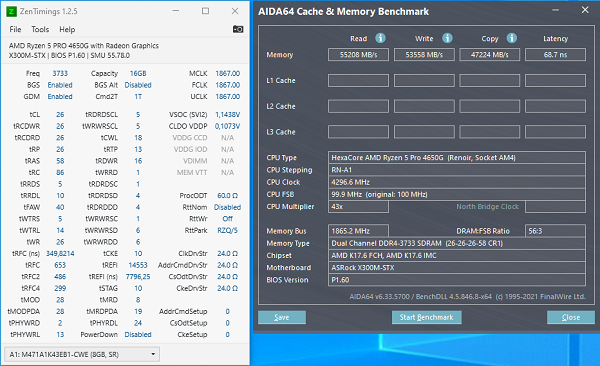Image resolution: width=600 pixels, height=366 pixels.
Task: Click the tREFI (ns) value 7796,25
Action: pos(138,276)
